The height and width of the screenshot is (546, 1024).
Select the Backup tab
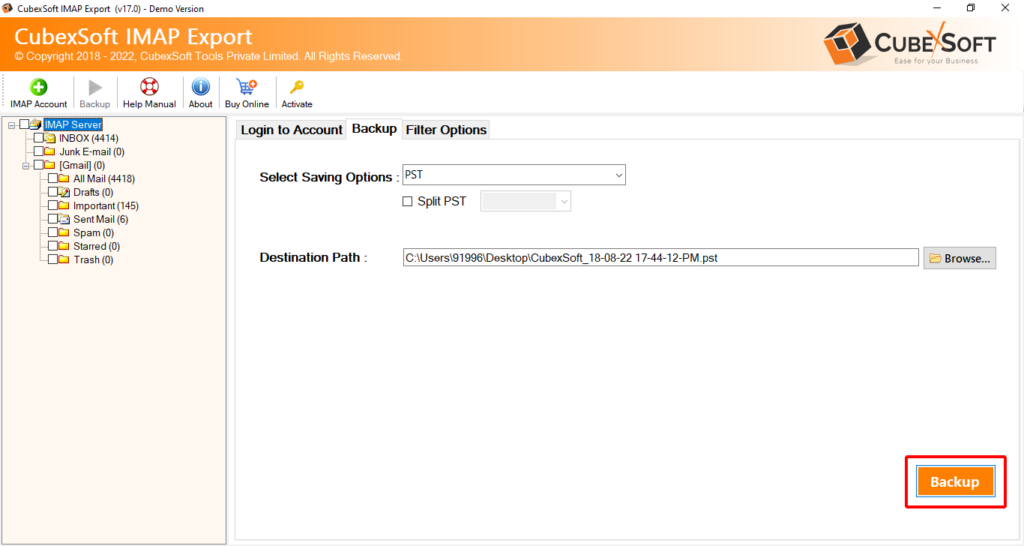point(374,129)
